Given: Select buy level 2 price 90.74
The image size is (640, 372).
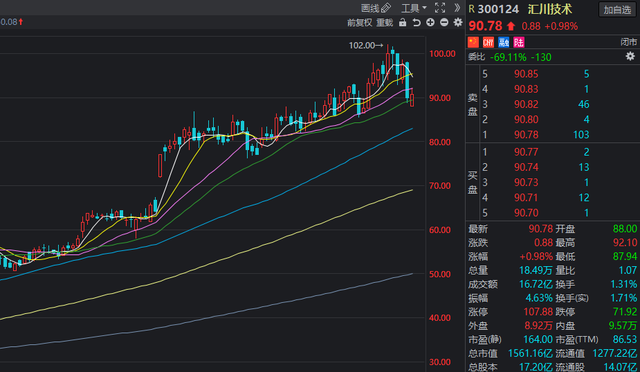Looking at the screenshot, I should (x=526, y=167).
